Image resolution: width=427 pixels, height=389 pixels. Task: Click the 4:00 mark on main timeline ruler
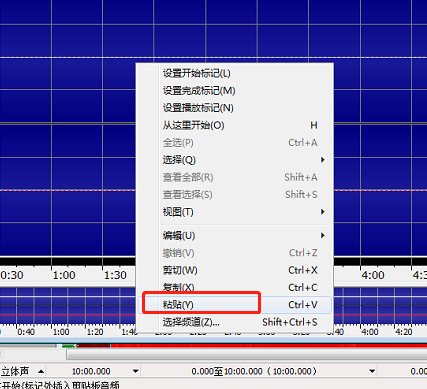(x=373, y=275)
